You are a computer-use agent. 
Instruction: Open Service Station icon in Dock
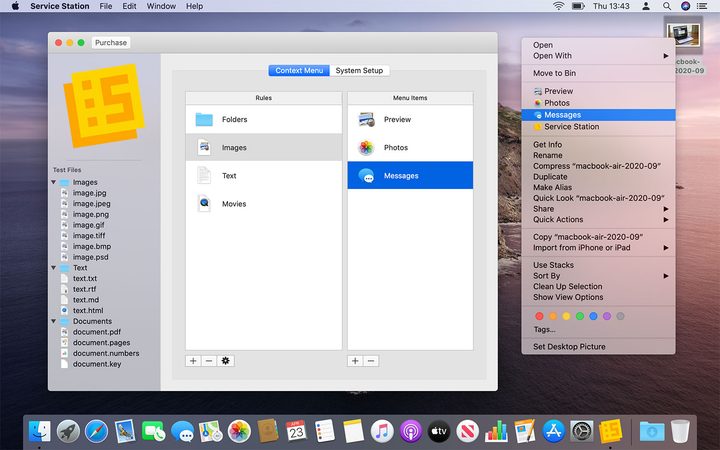click(x=610, y=431)
